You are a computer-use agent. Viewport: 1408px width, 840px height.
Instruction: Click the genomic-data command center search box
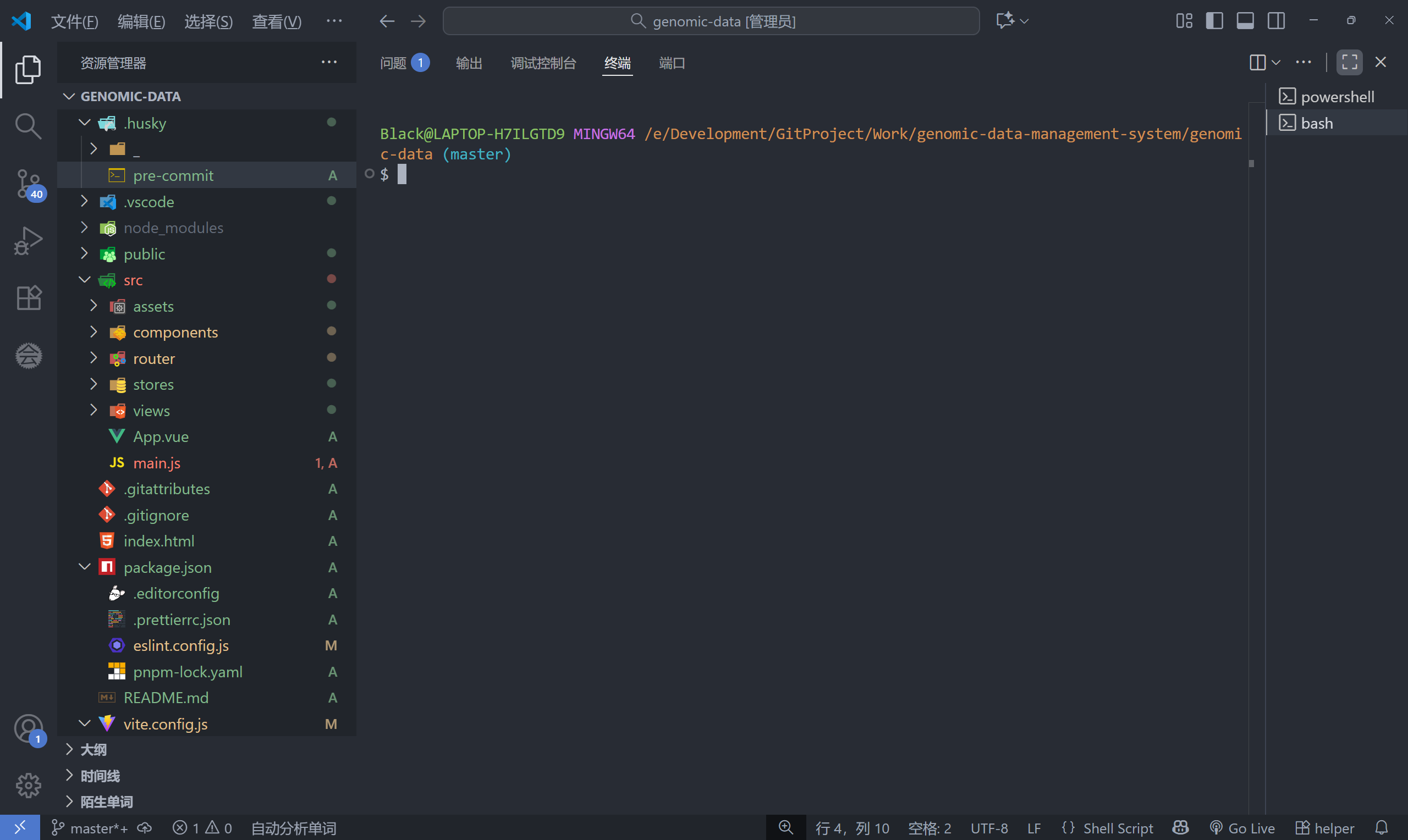point(711,21)
